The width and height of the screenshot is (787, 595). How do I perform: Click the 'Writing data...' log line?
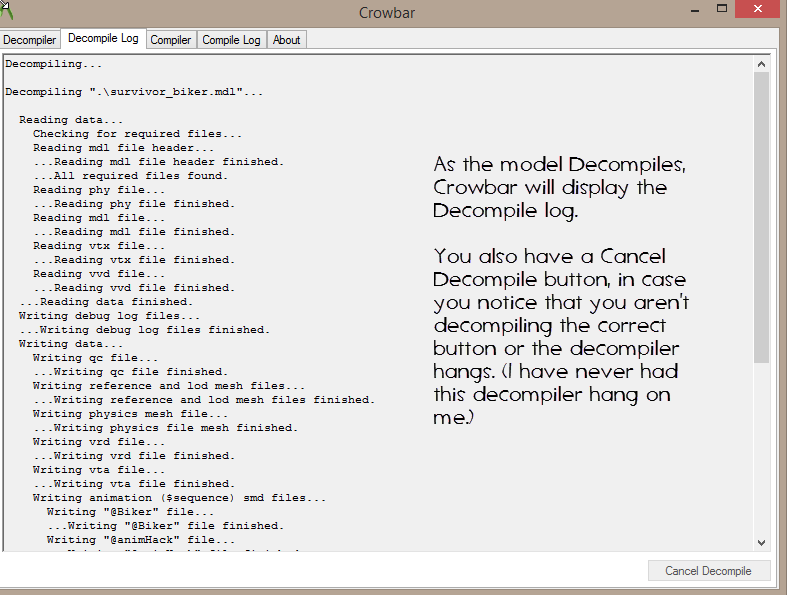(71, 344)
